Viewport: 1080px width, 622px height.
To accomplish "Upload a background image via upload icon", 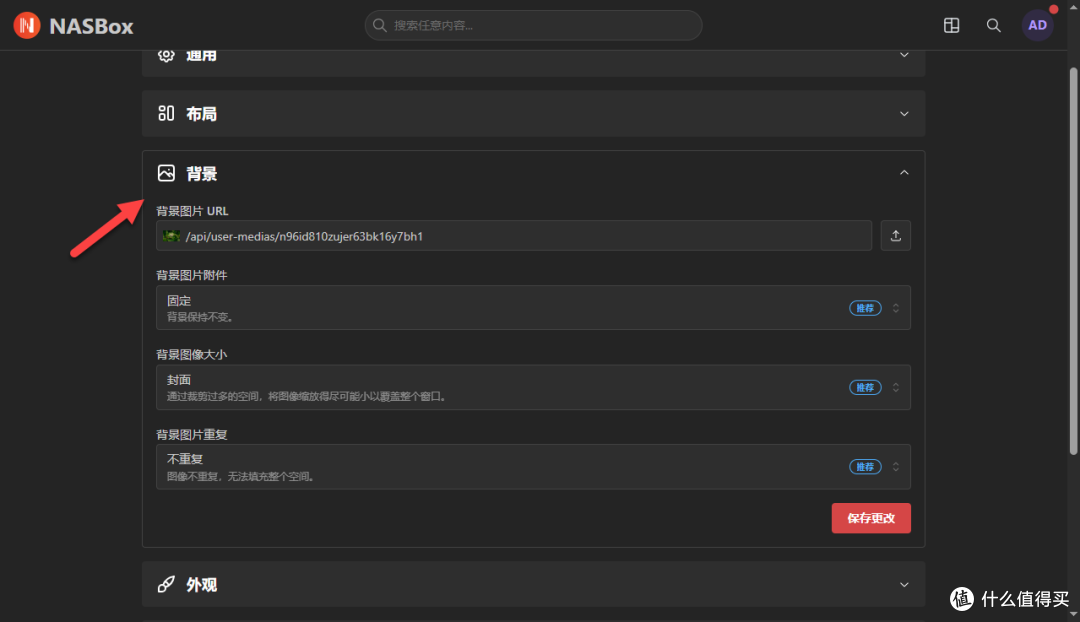I will 895,236.
